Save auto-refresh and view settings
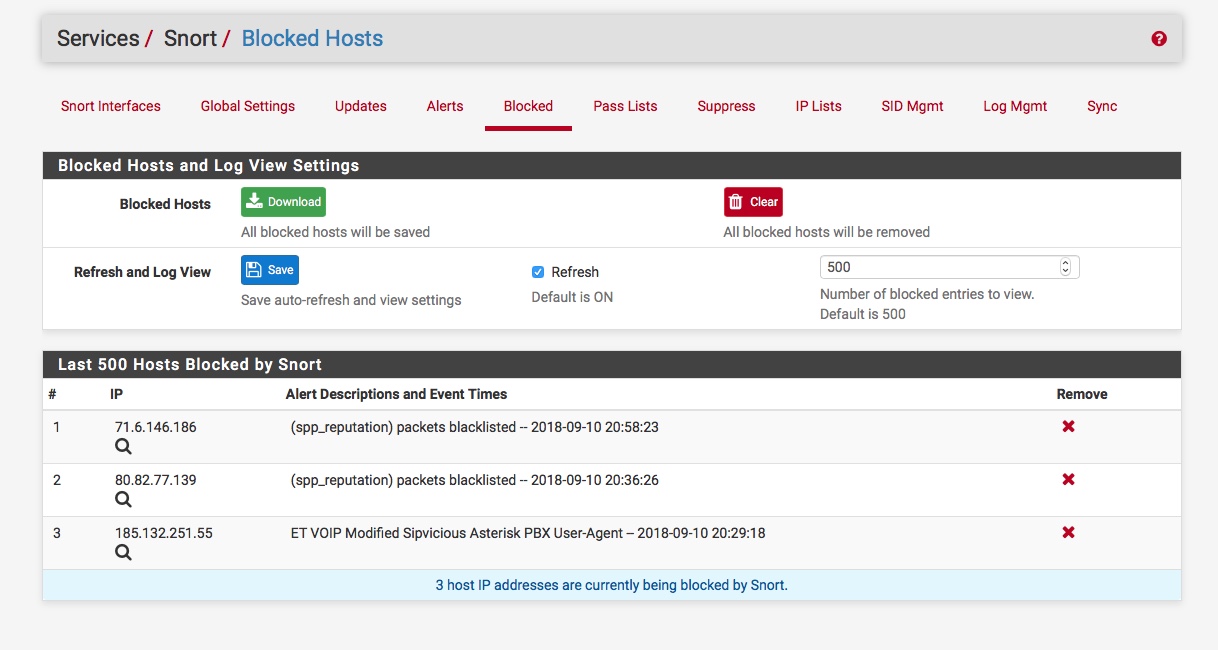The image size is (1218, 650). pos(270,270)
